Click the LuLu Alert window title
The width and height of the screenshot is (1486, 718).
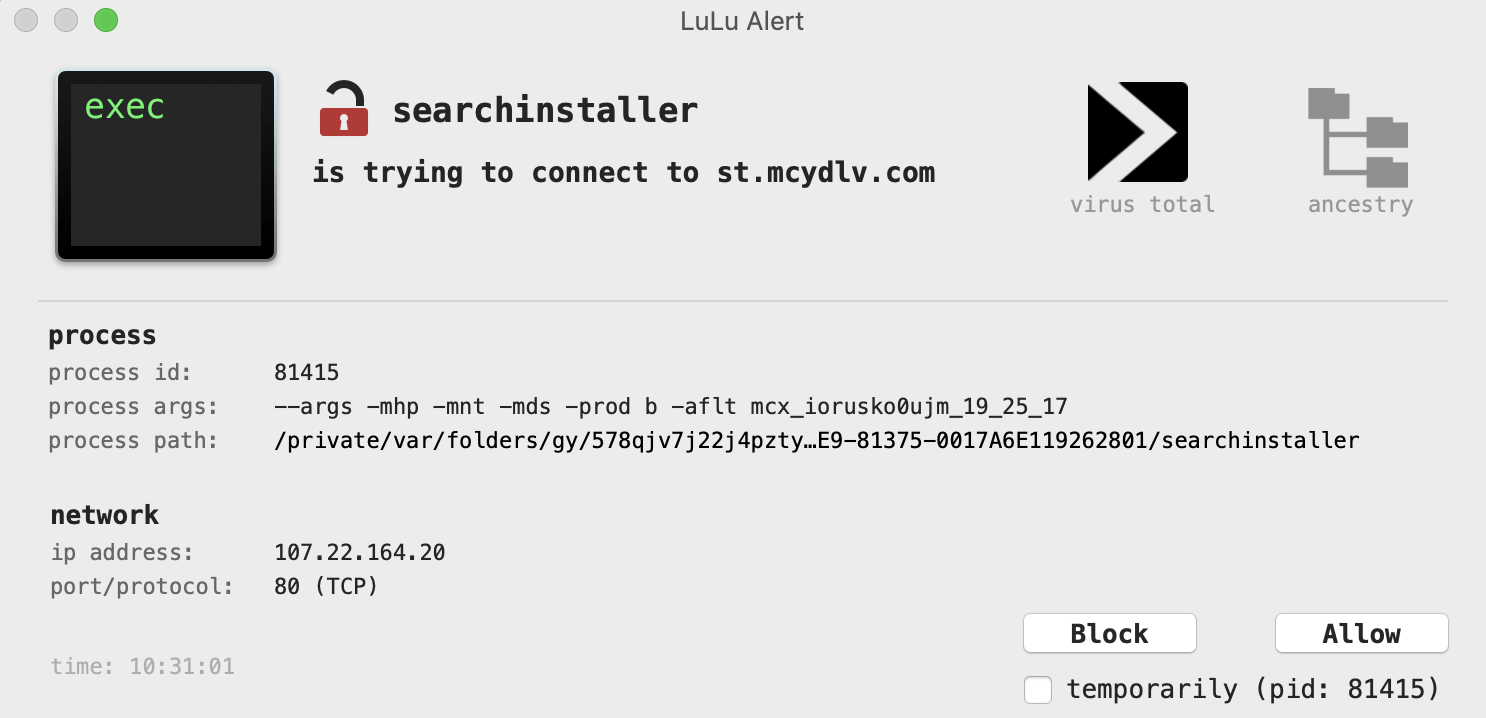742,20
